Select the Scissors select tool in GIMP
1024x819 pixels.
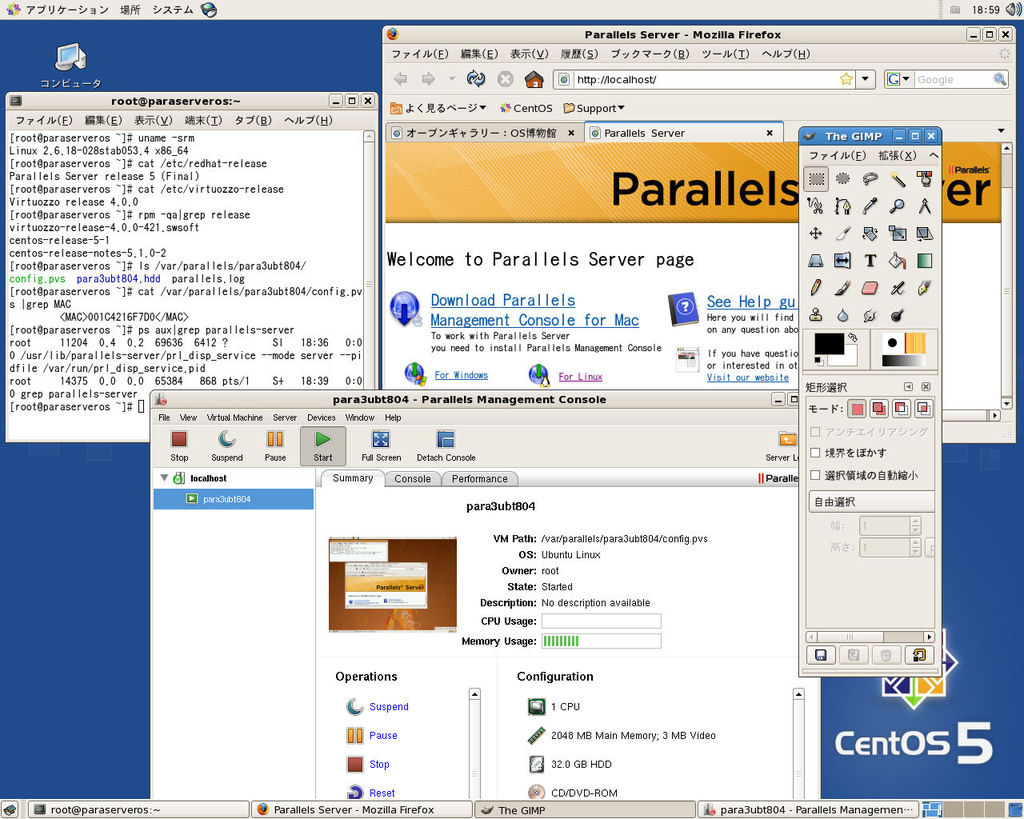[x=816, y=206]
